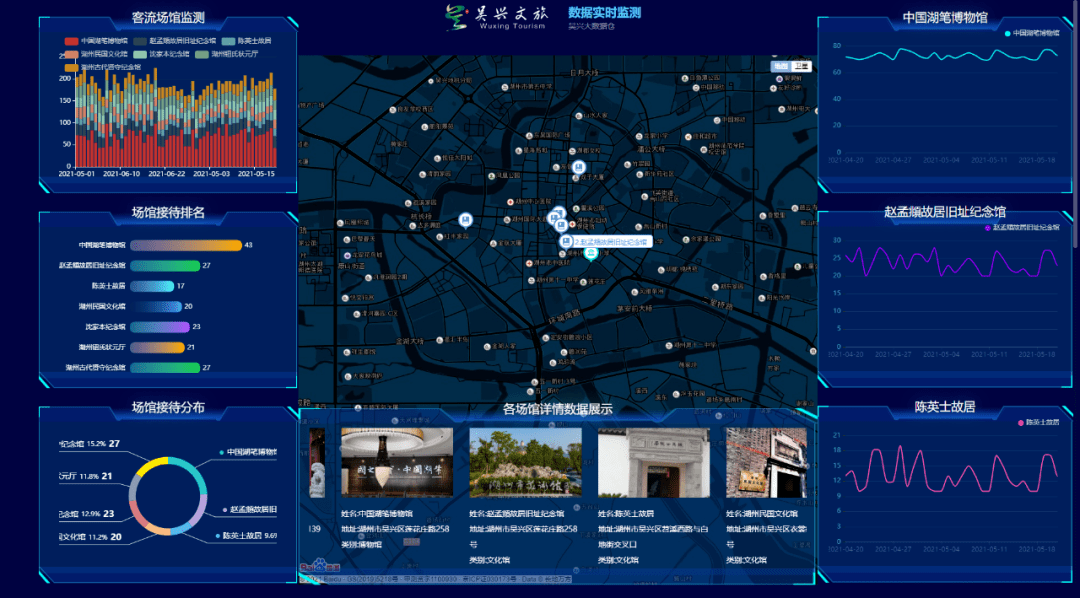This screenshot has height=598, width=1080.
Task: Switch the map to 卫星 satellite view
Action: (801, 66)
